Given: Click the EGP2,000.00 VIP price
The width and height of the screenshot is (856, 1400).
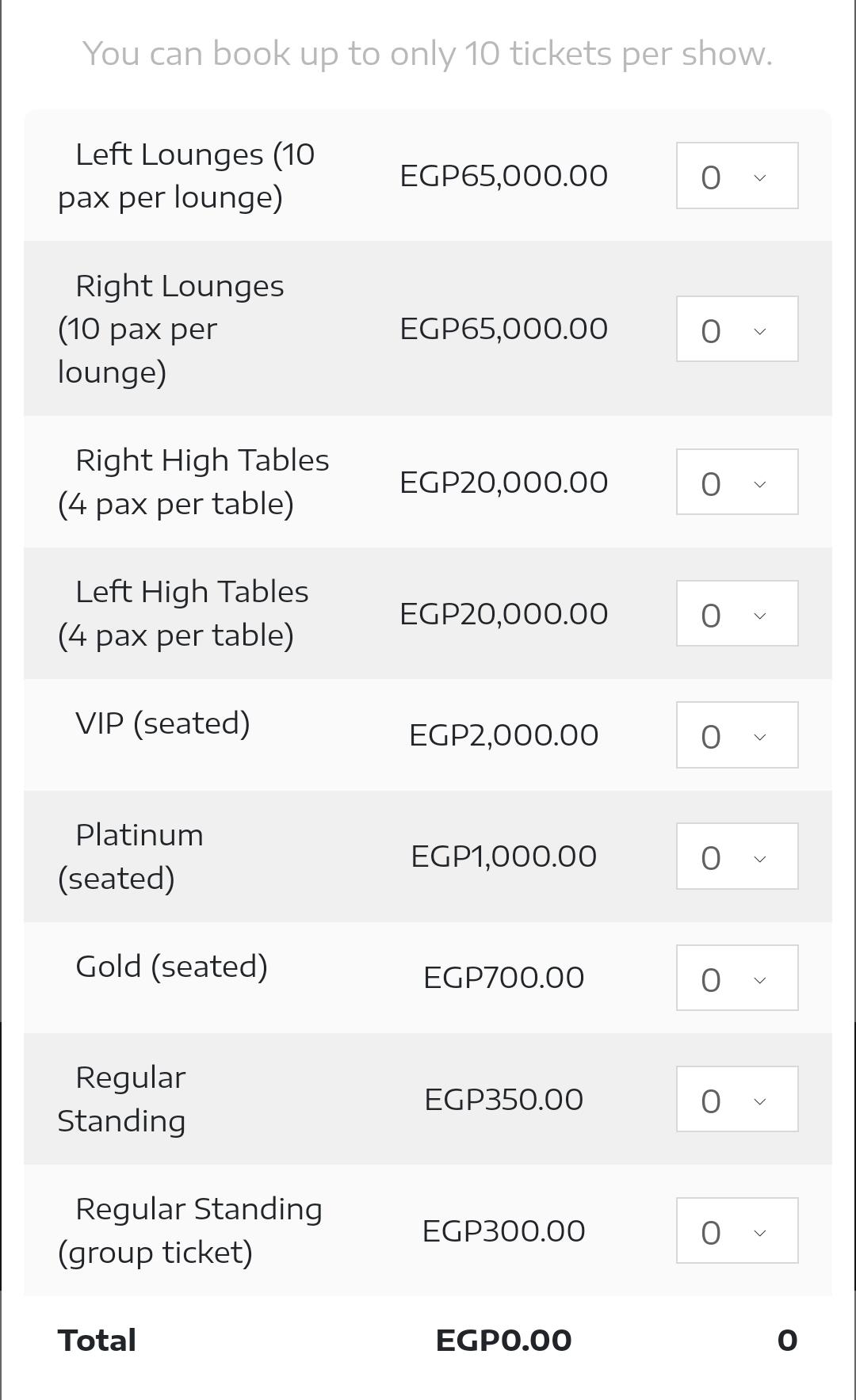Looking at the screenshot, I should 503,735.
